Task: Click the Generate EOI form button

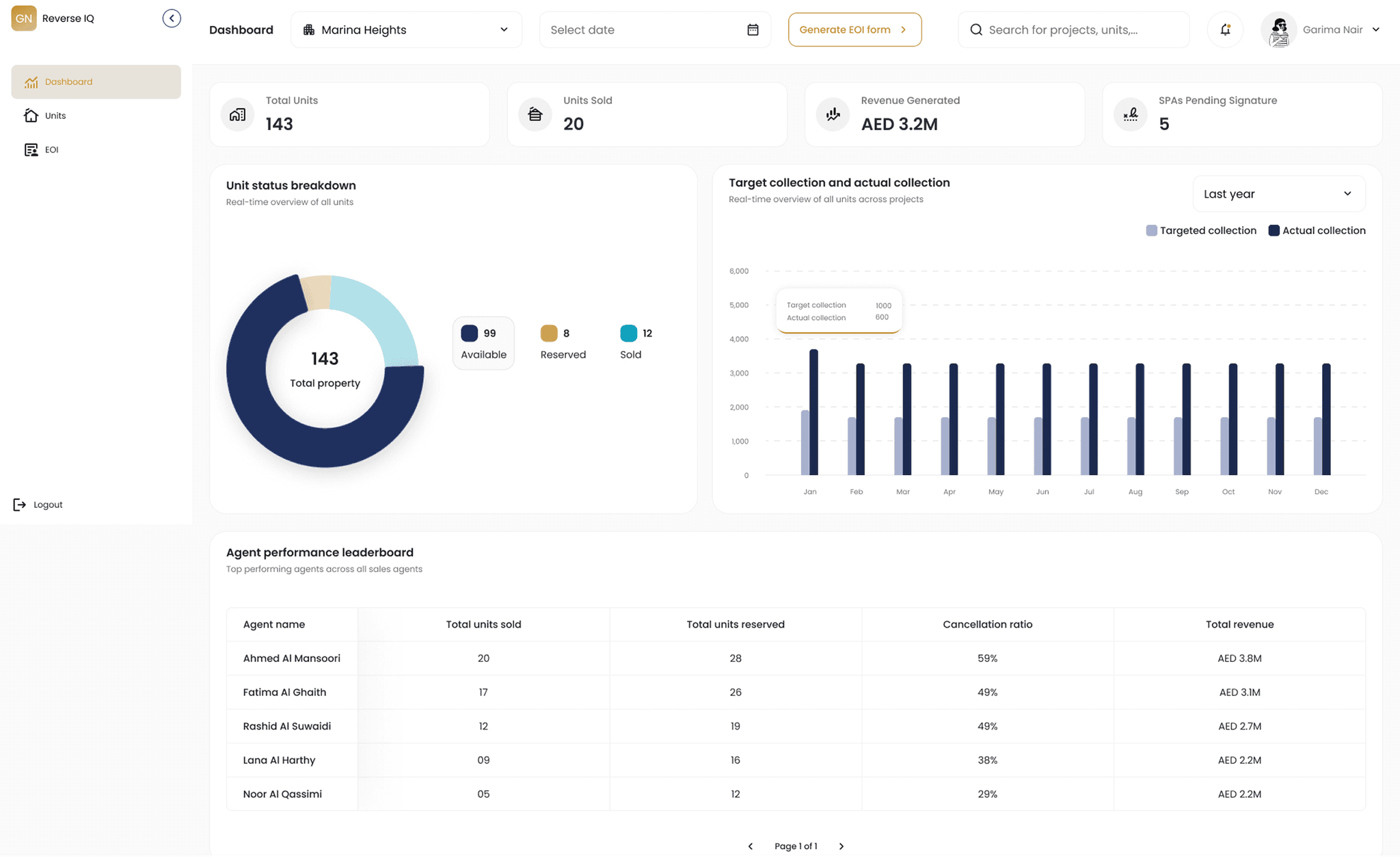Action: coord(854,29)
